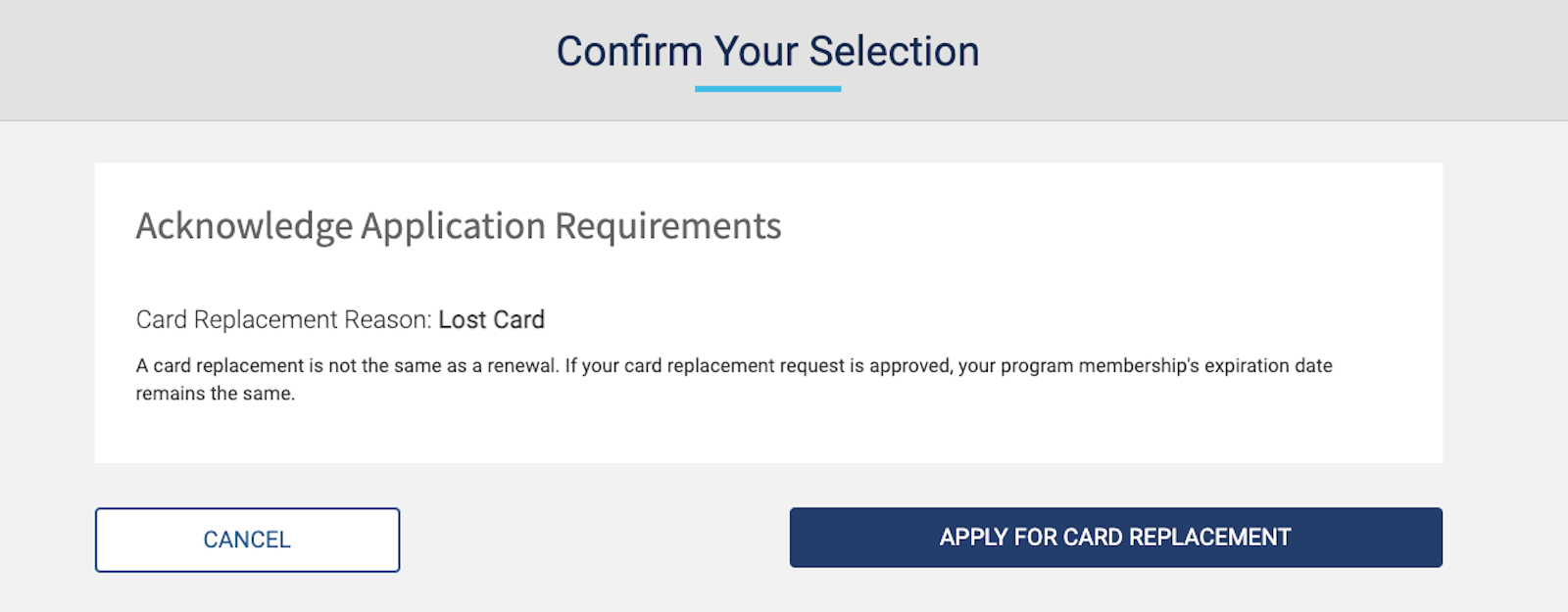
Task: Select the Confirm Your Selection heading
Action: [x=768, y=51]
